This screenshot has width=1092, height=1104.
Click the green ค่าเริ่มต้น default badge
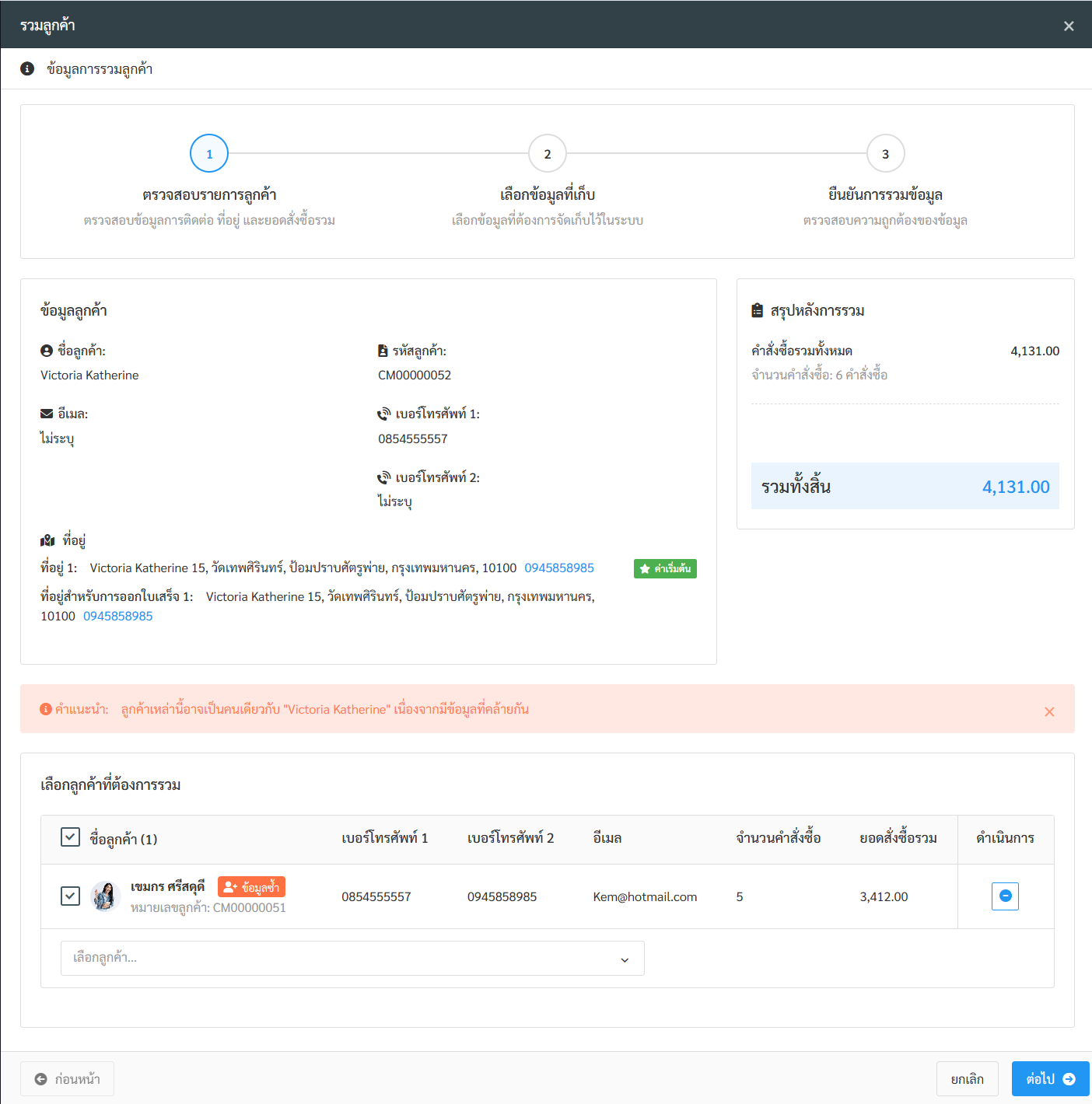pyautogui.click(x=665, y=569)
